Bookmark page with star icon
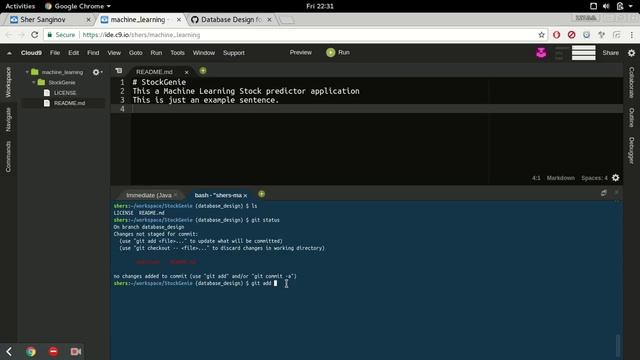The height and width of the screenshot is (360, 640). coord(542,35)
